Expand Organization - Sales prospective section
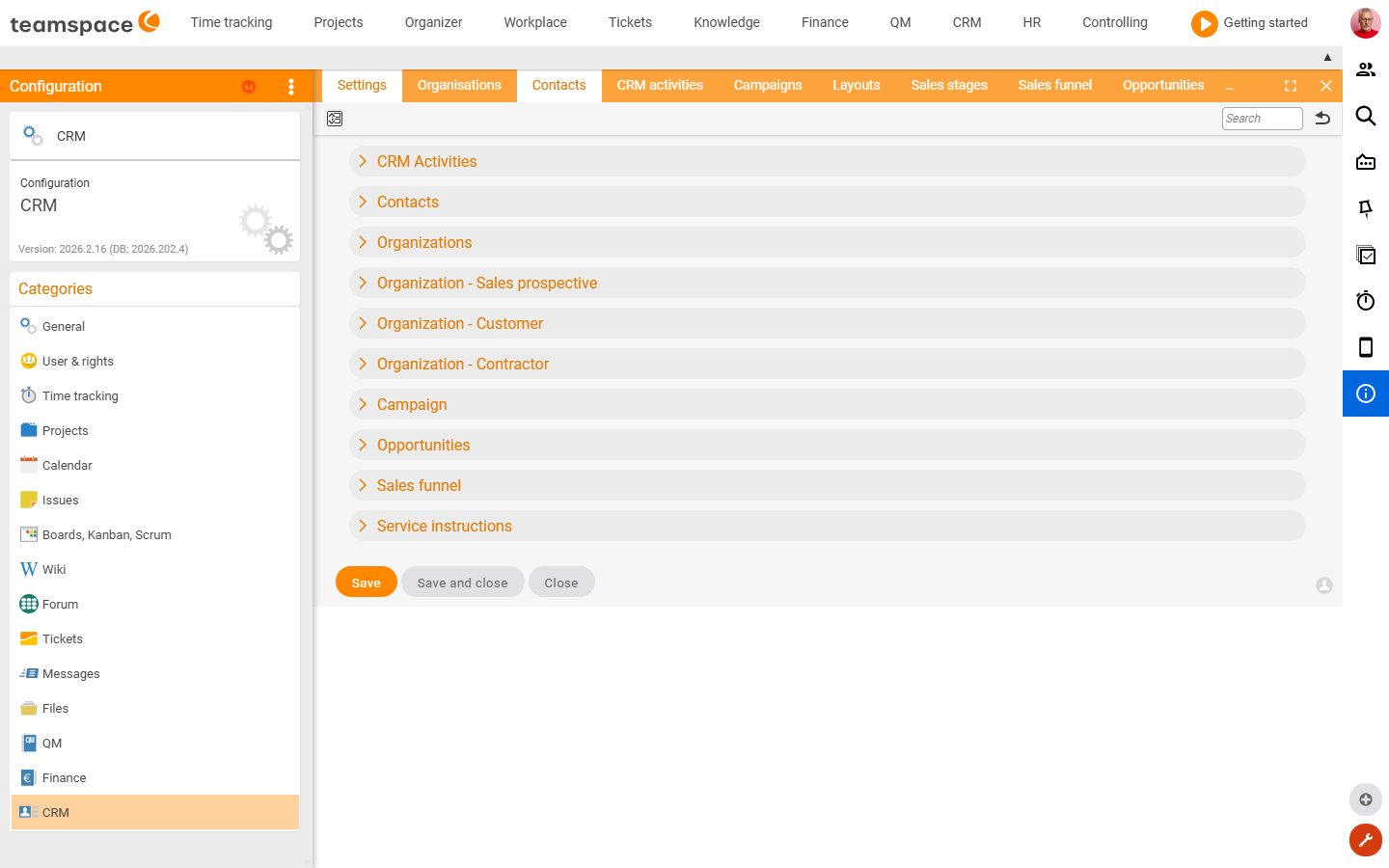The height and width of the screenshot is (868, 1389). (827, 283)
